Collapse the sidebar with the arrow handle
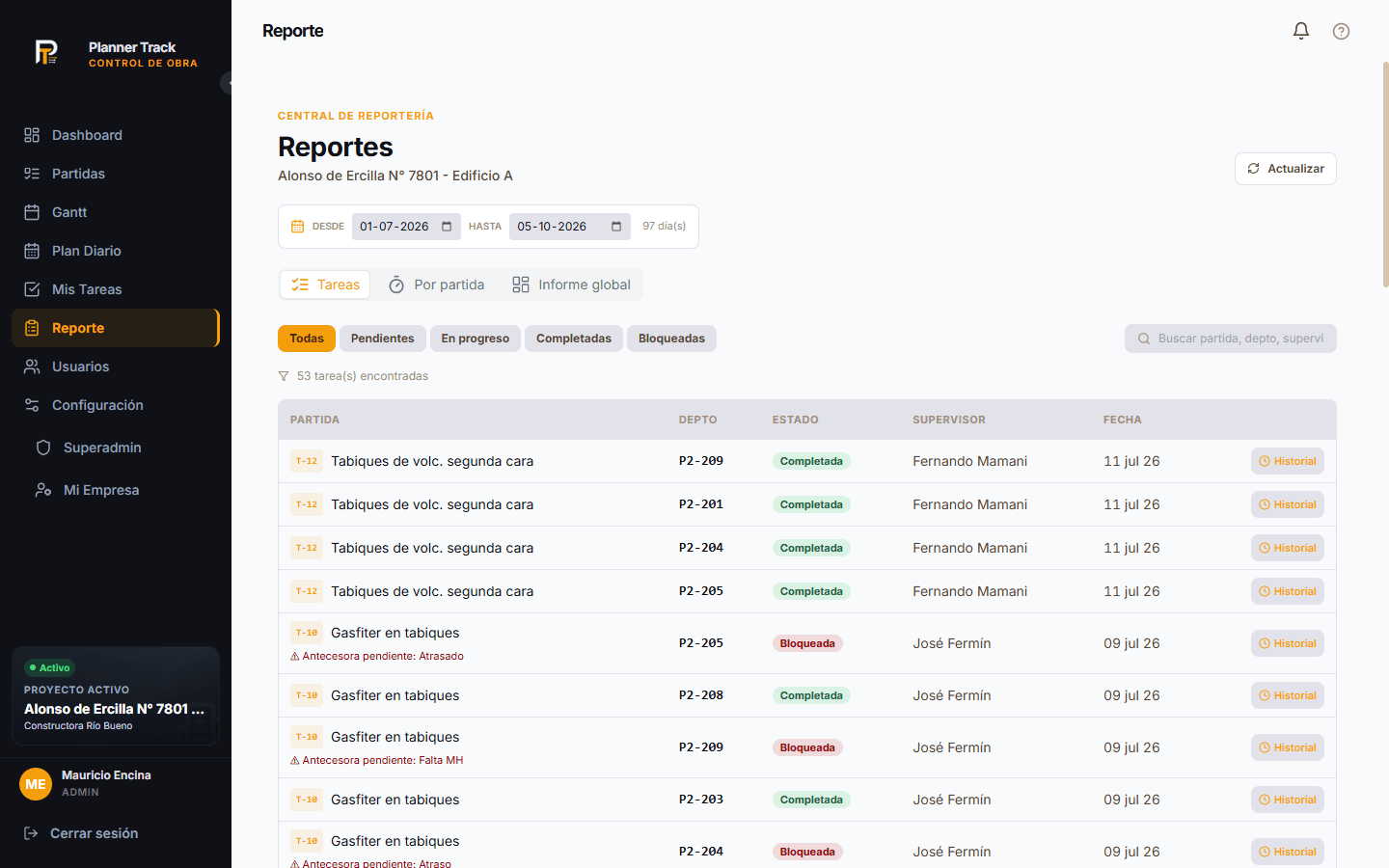This screenshot has width=1389, height=868. pos(227,83)
